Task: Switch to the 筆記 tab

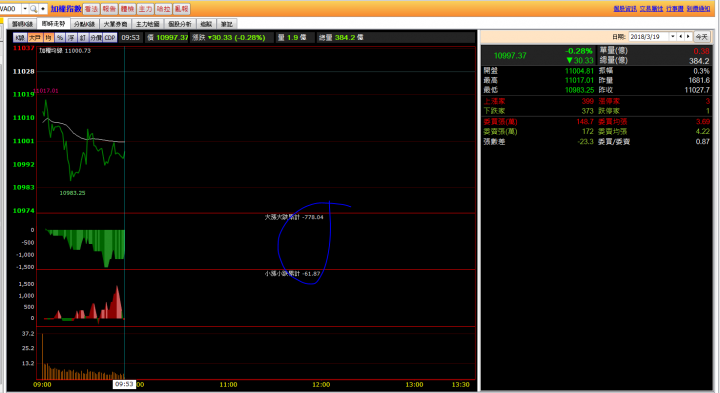Action: (227, 24)
